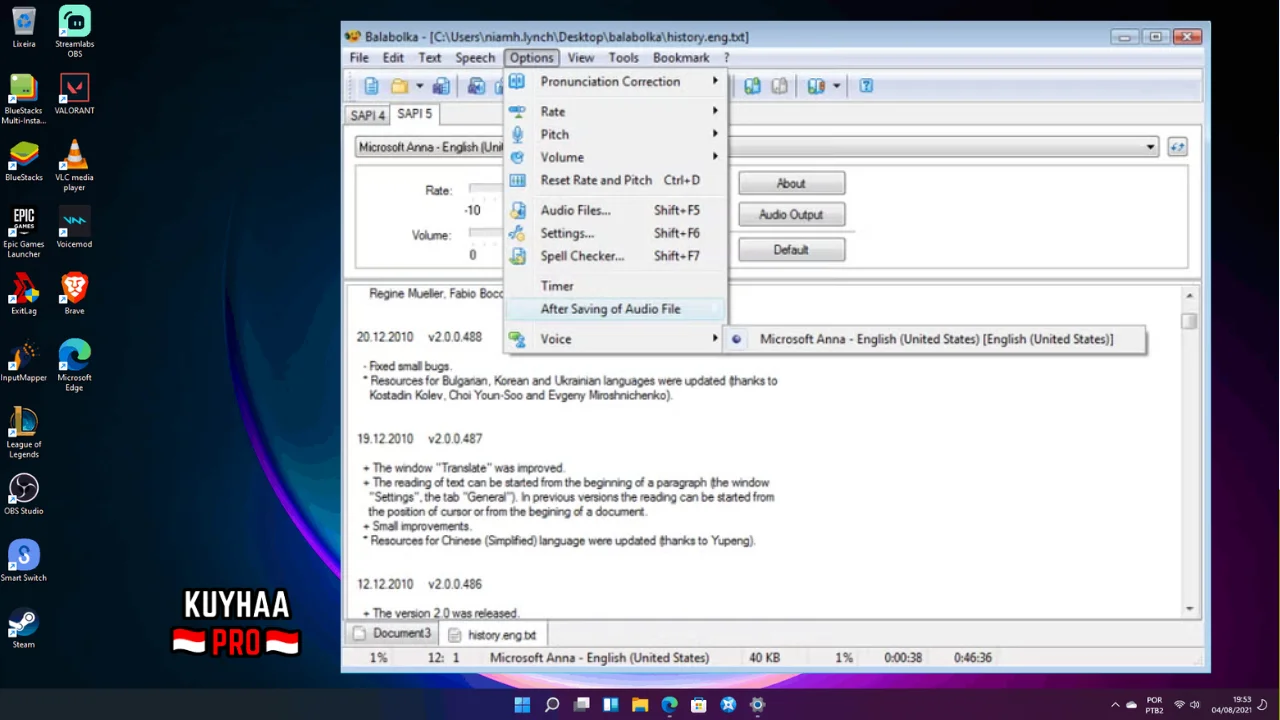1280x720 pixels.
Task: Switch to the SAPI 5 tab
Action: pos(415,114)
